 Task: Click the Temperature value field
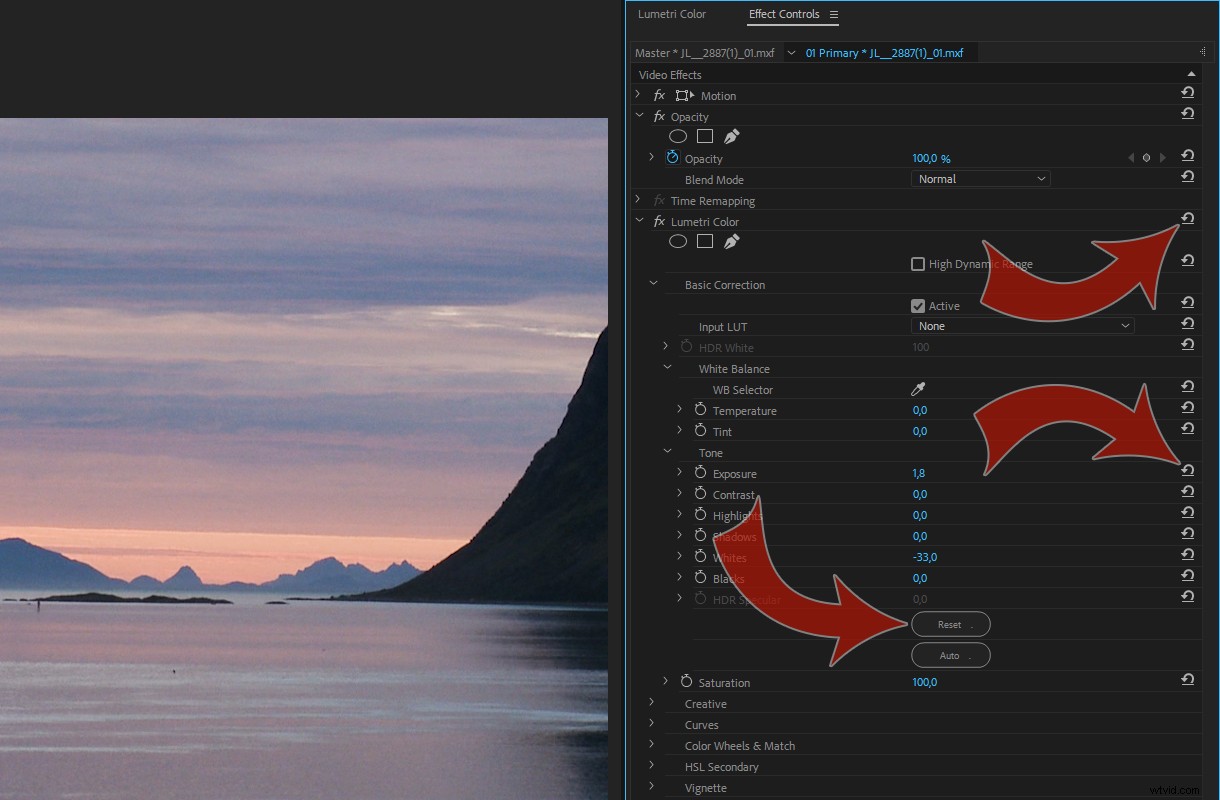click(919, 410)
